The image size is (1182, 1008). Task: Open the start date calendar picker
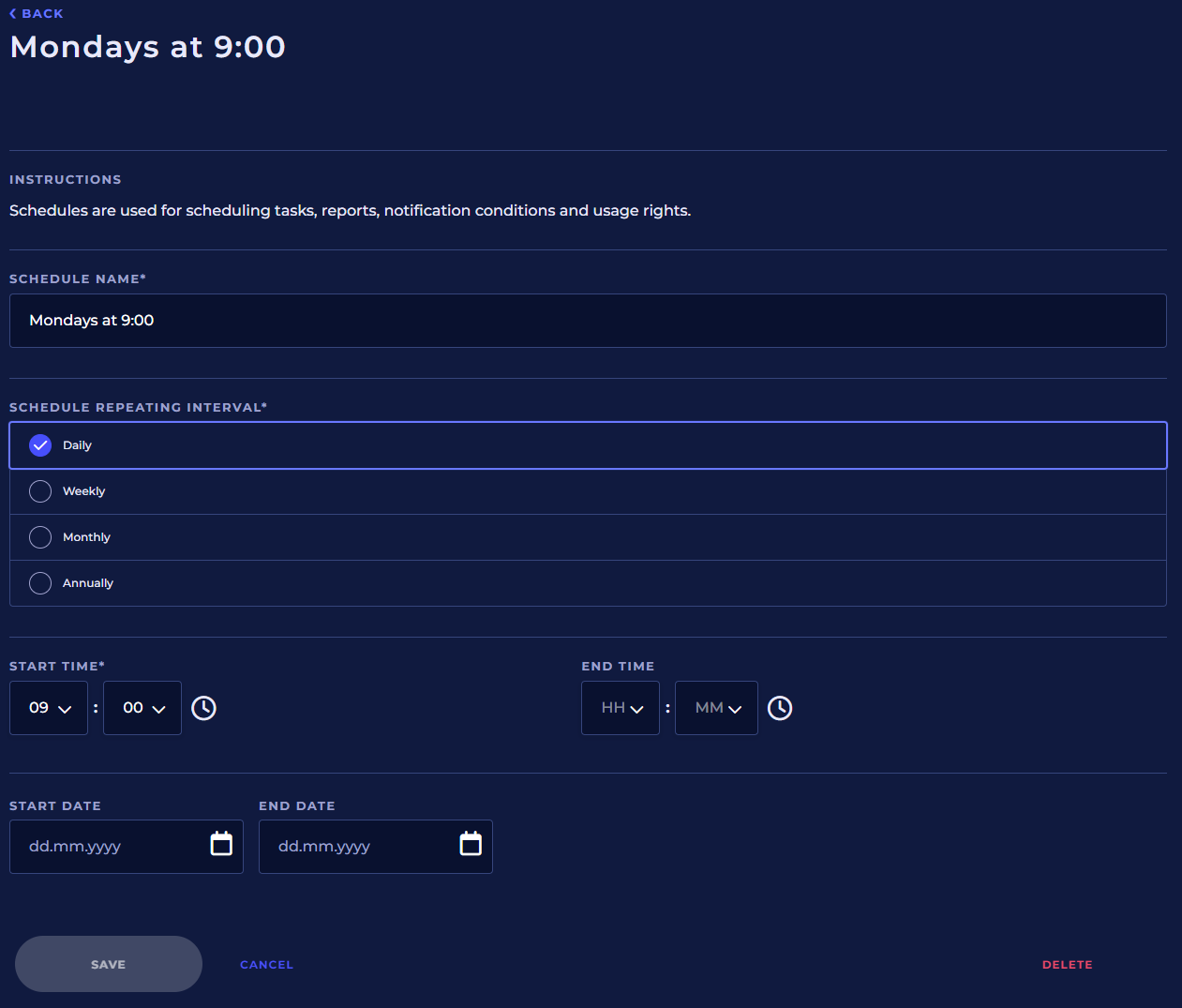pyautogui.click(x=221, y=845)
